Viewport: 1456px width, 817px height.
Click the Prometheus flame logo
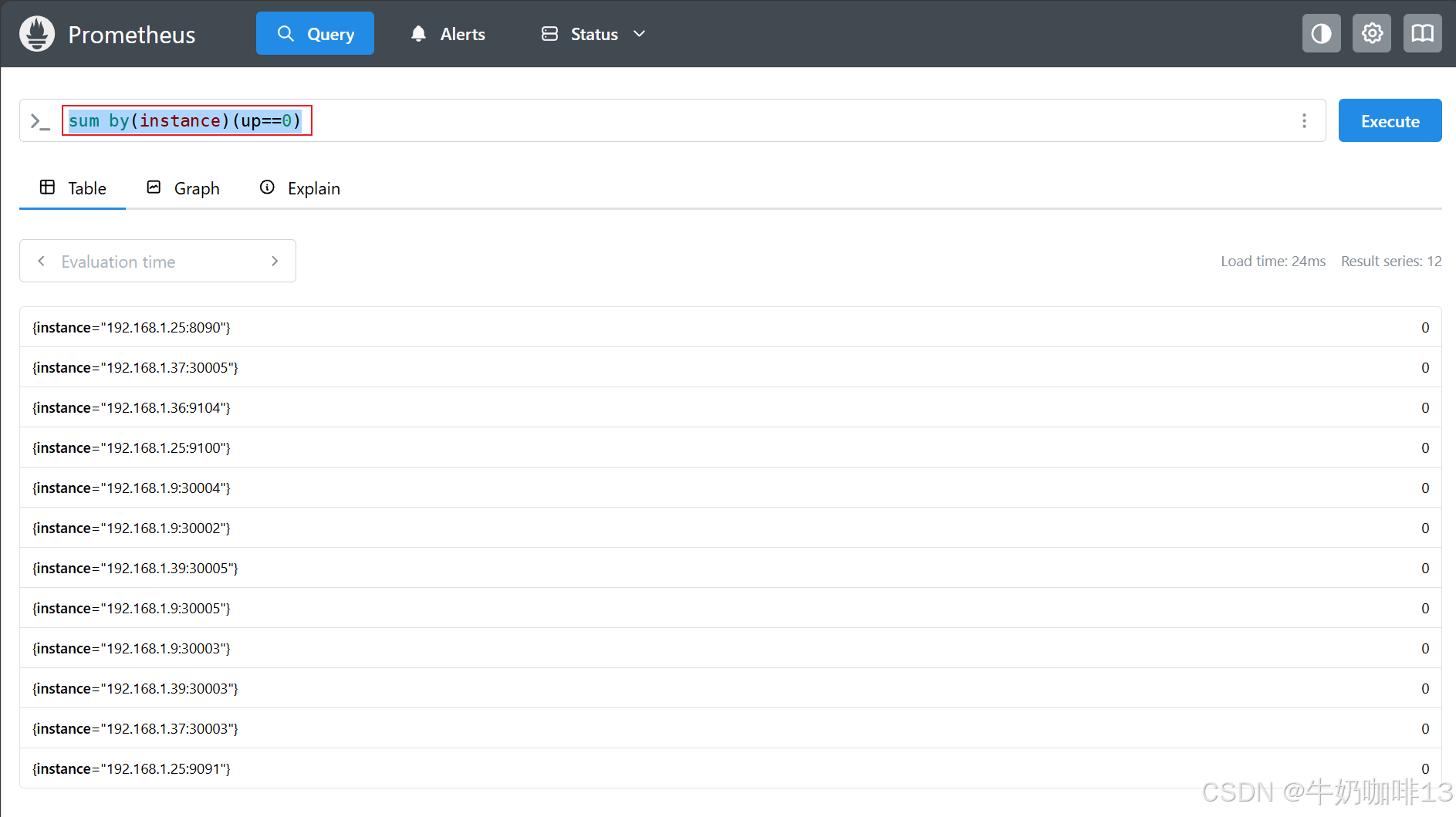click(x=37, y=34)
